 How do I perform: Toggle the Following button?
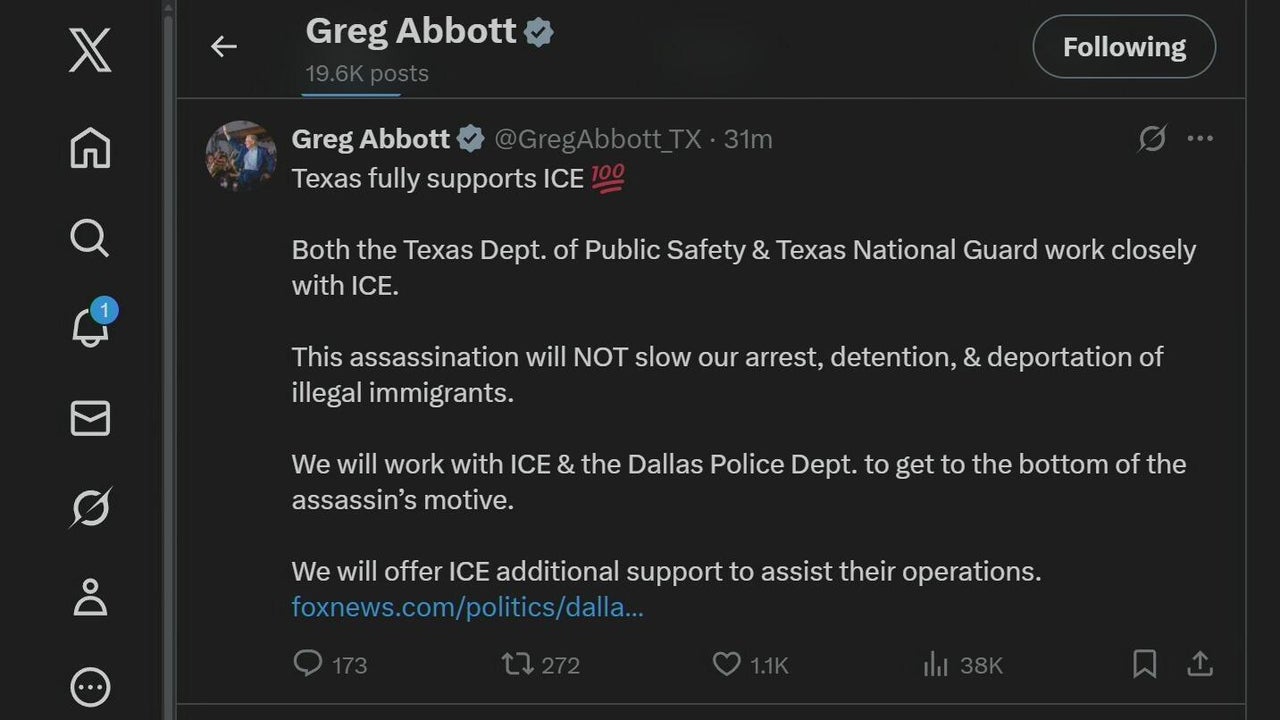(1124, 47)
